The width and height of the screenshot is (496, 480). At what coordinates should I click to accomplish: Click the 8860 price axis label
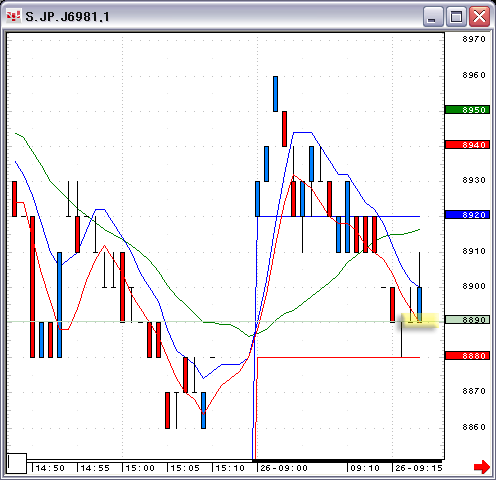474,427
